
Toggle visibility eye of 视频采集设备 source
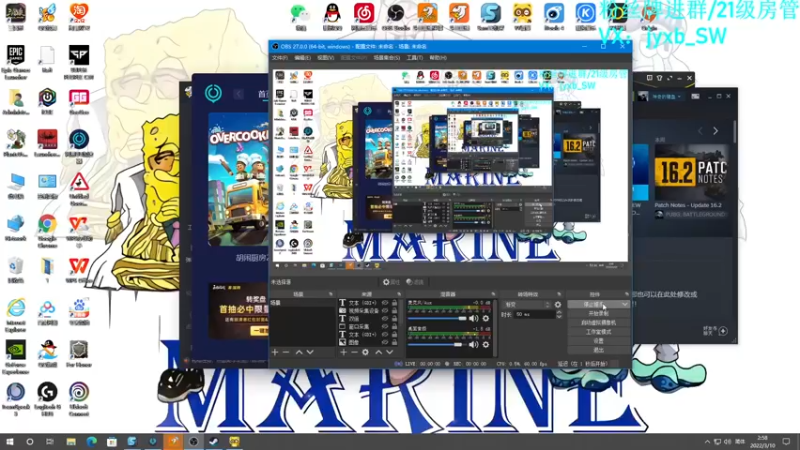tap(385, 311)
